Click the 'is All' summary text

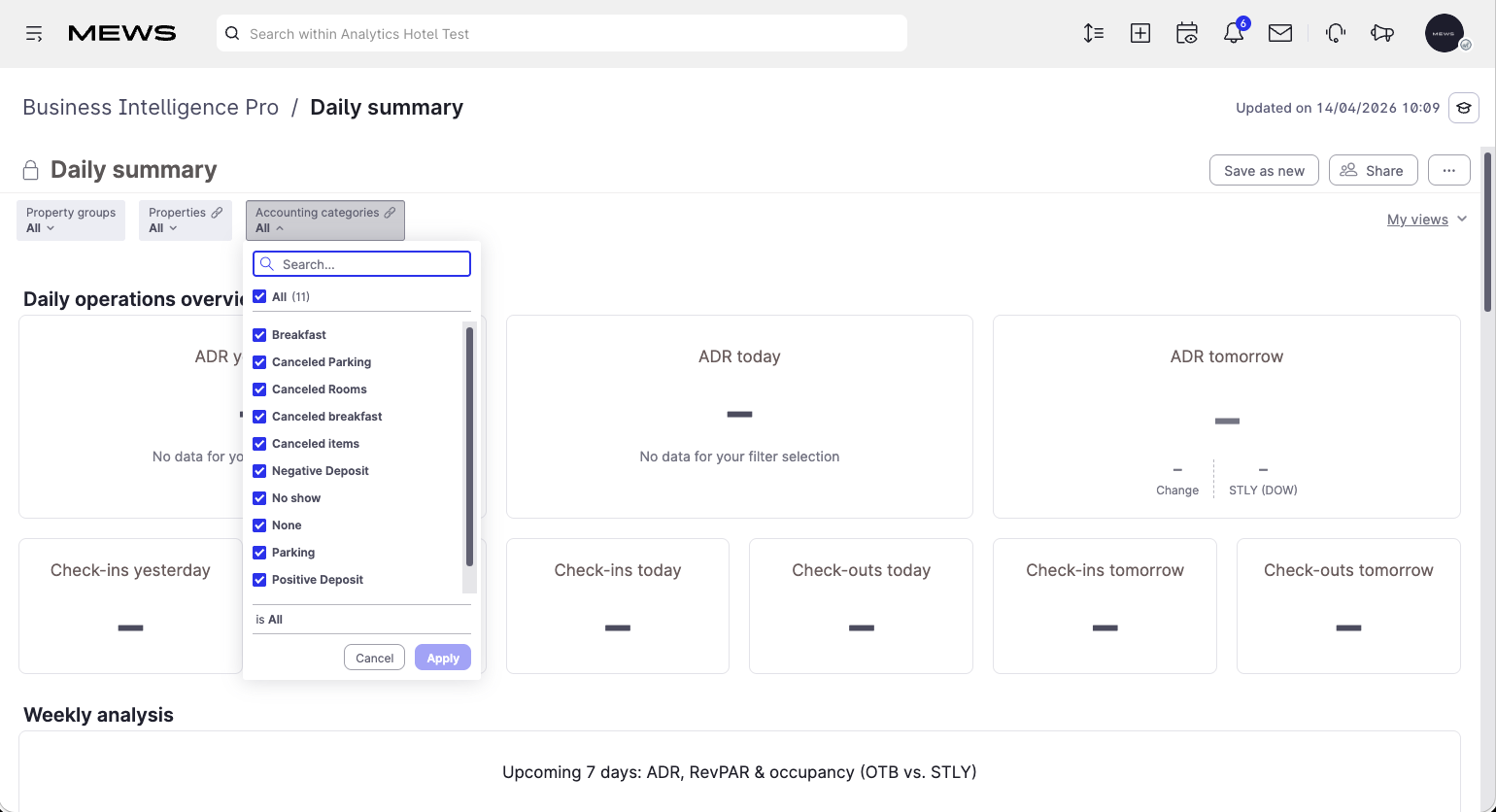269,620
